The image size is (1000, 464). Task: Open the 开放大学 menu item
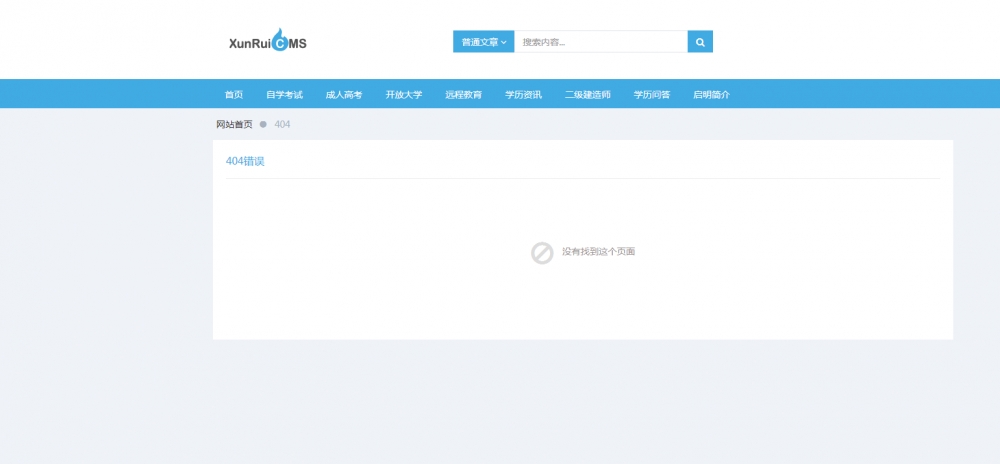click(404, 94)
